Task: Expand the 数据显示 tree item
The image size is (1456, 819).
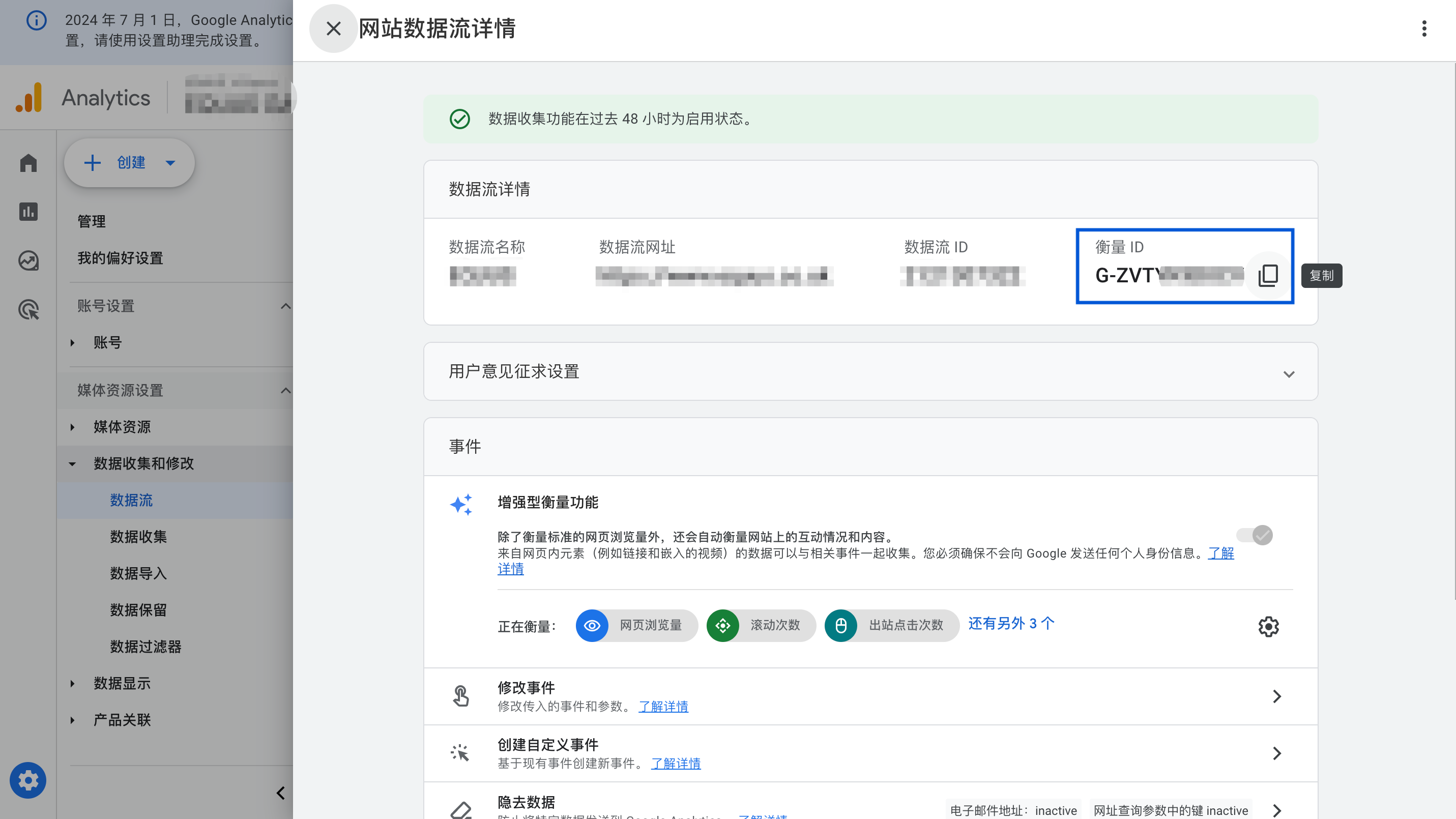Action: click(x=72, y=683)
